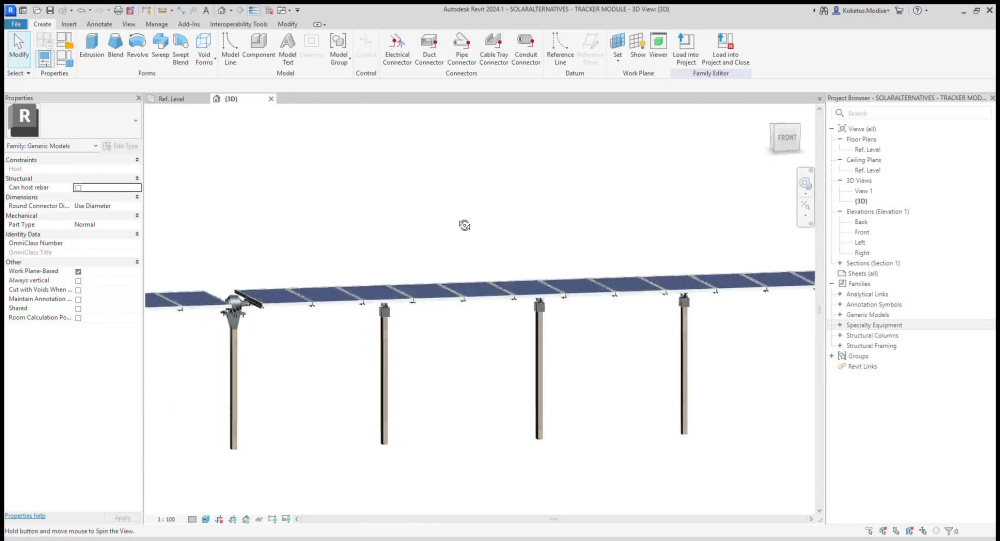The width and height of the screenshot is (1000, 541).
Task: Open the File menu tab
Action: pyautogui.click(x=16, y=24)
